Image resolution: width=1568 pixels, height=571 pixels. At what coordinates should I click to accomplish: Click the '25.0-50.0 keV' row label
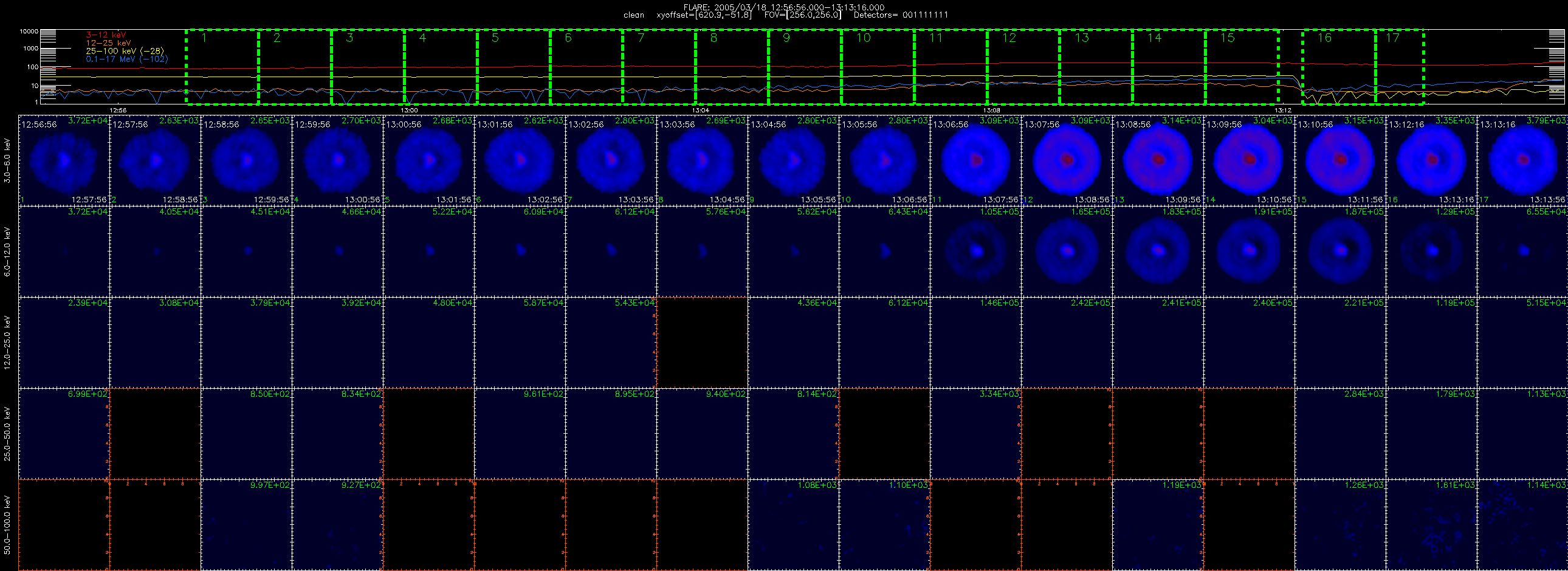coord(7,434)
